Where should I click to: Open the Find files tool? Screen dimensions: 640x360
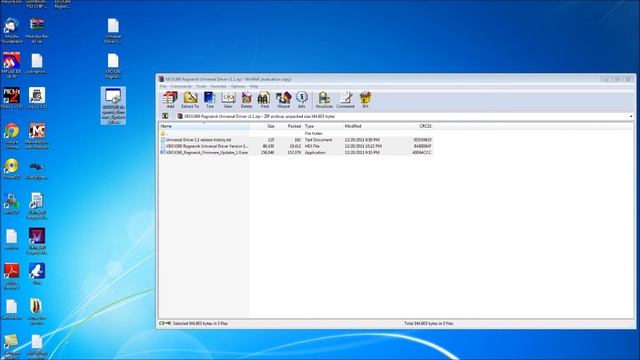(264, 100)
